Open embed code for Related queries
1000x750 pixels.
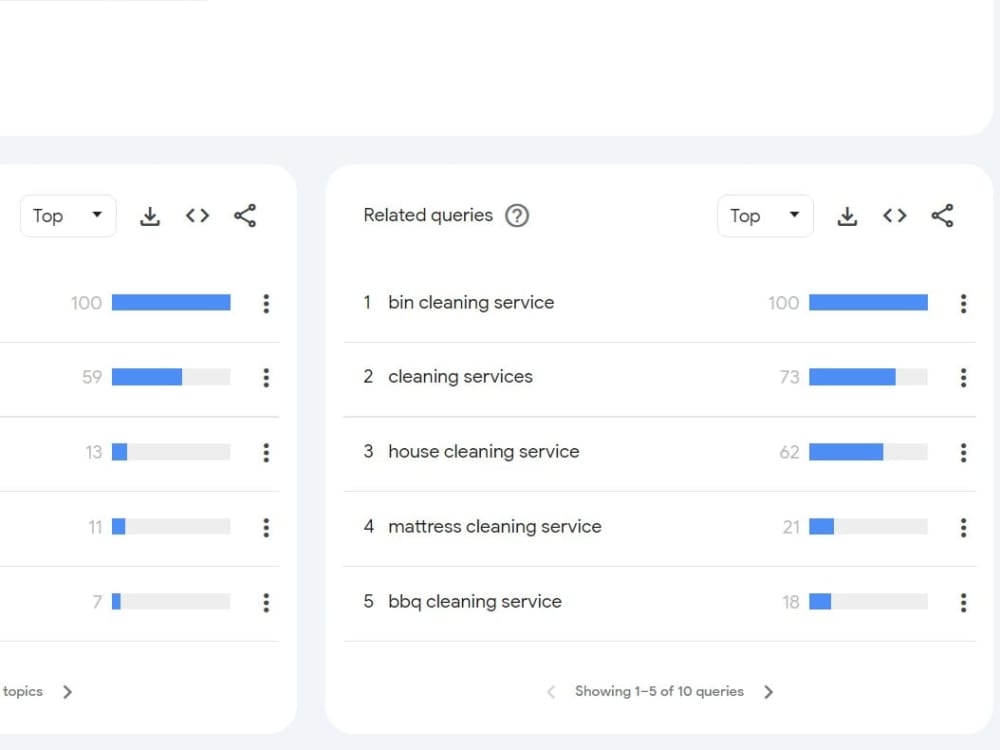coord(894,216)
